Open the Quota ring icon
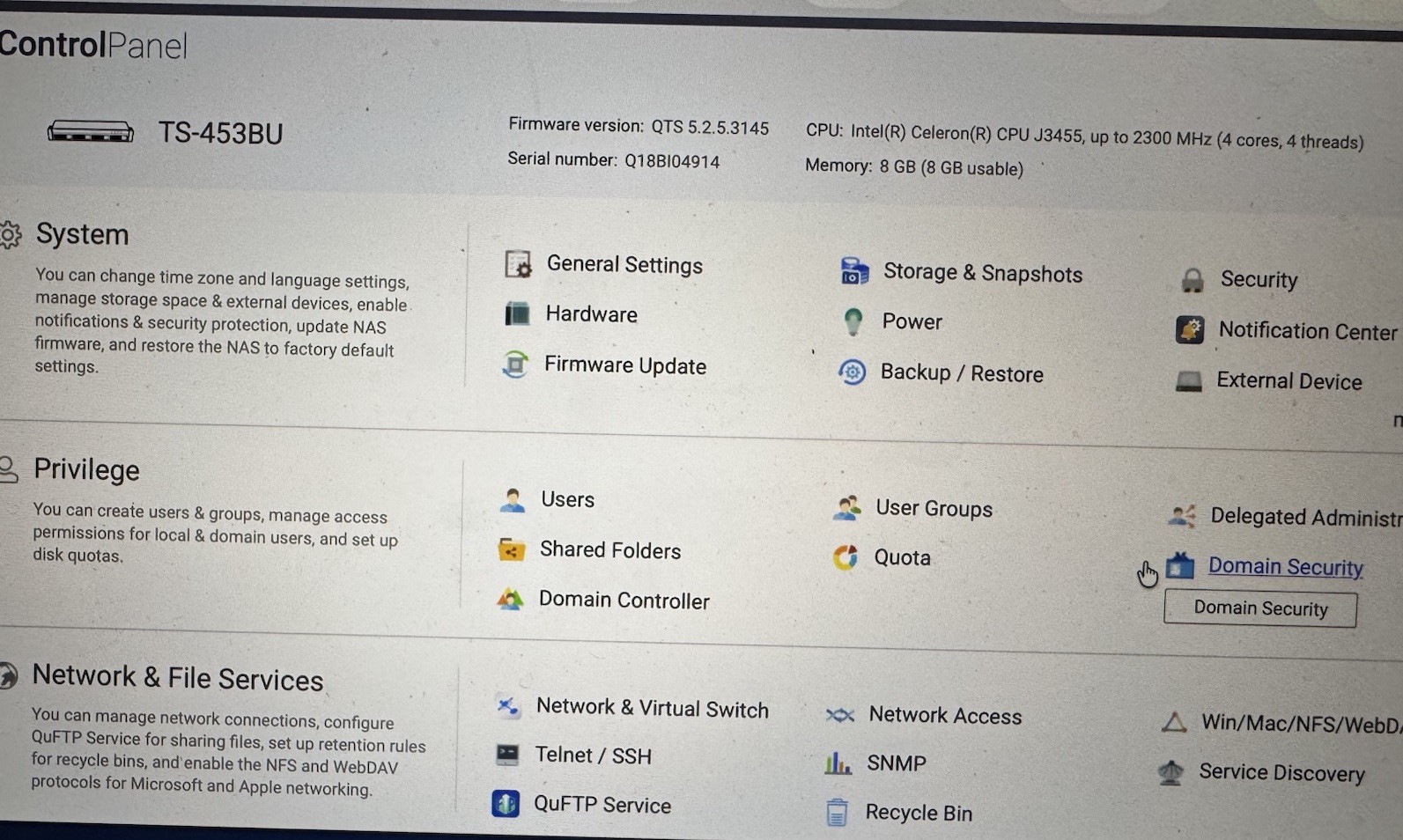This screenshot has width=1403, height=840. point(845,557)
